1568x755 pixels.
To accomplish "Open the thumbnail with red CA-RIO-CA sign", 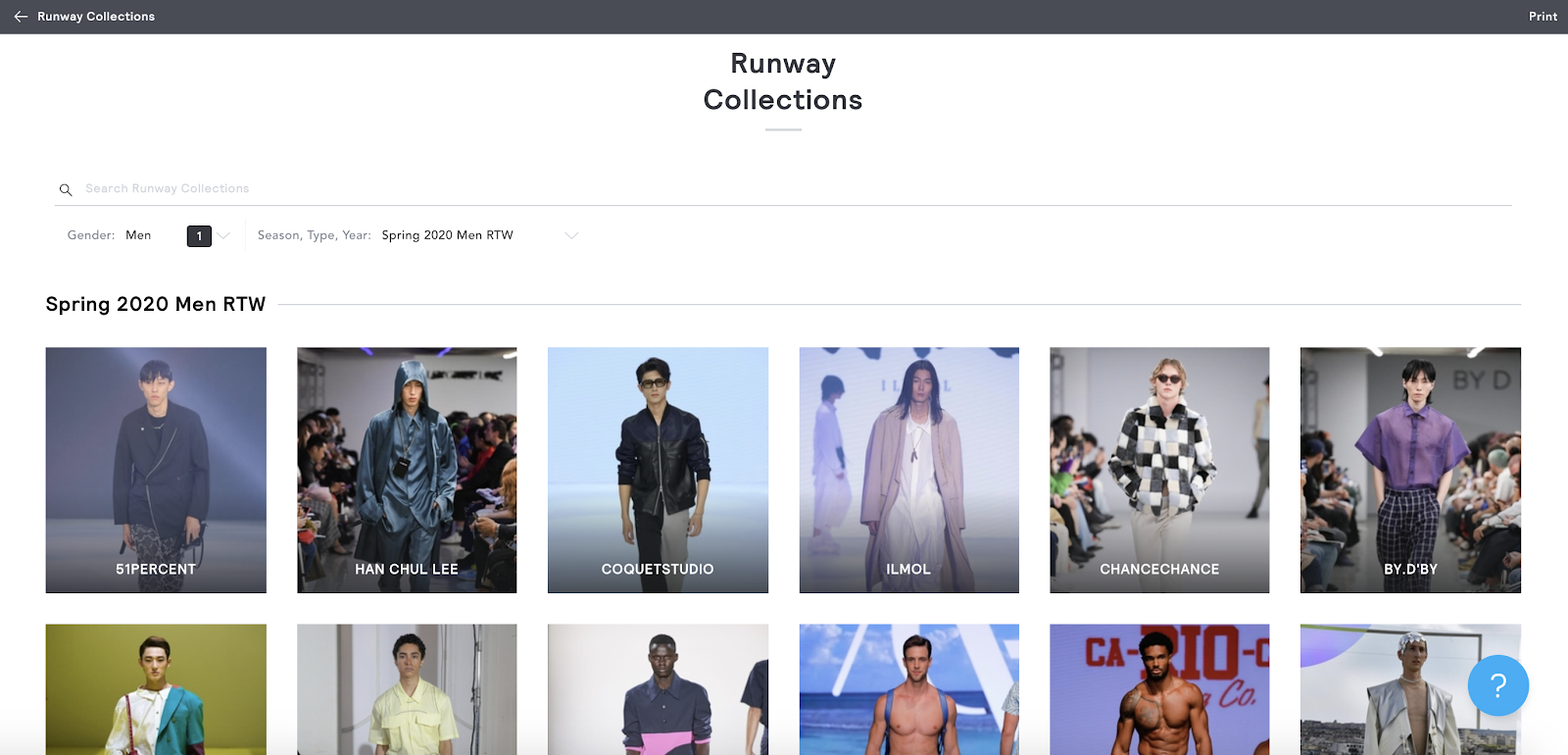I will (1159, 689).
